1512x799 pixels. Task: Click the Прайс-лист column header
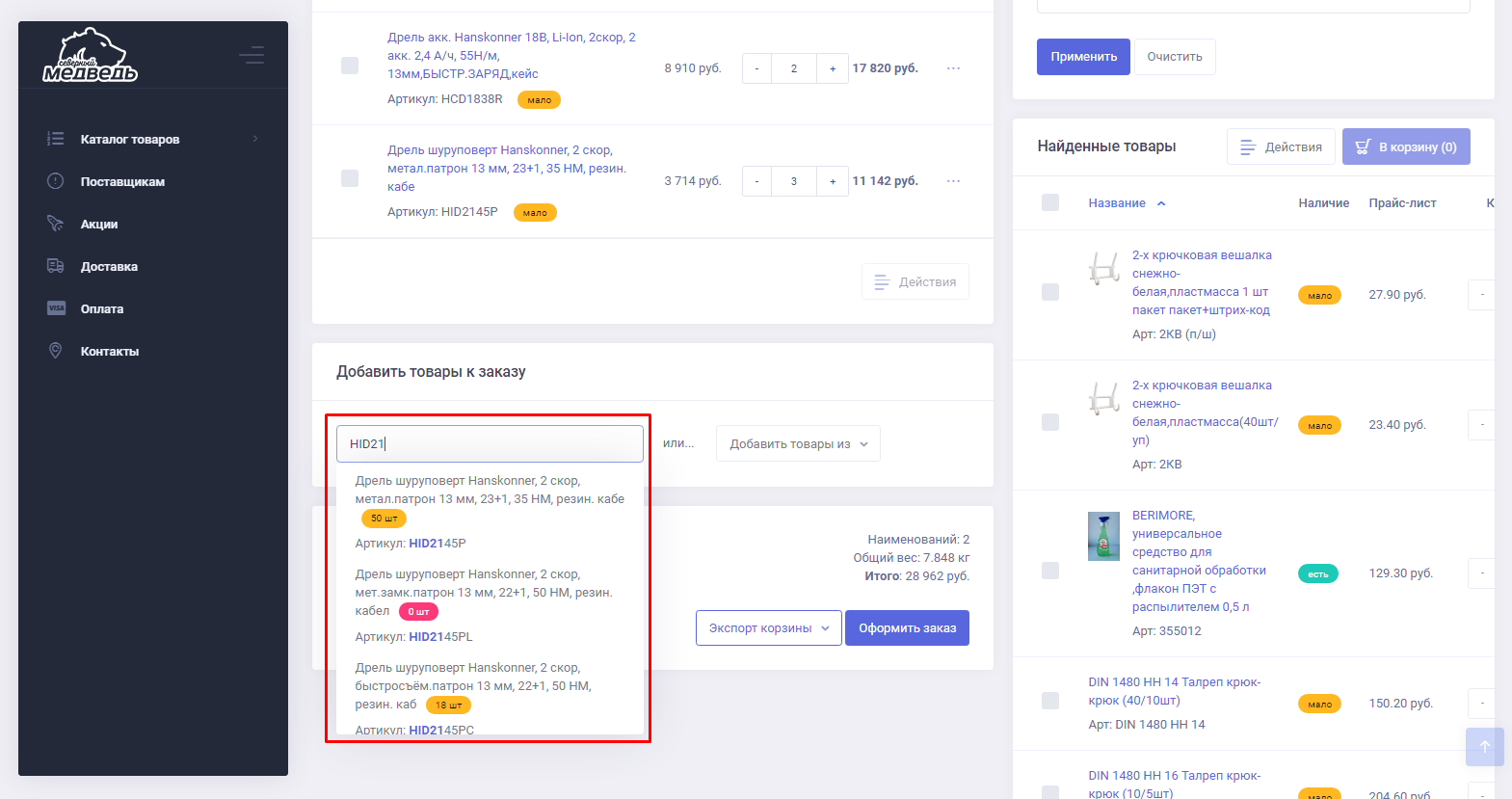pyautogui.click(x=1402, y=203)
